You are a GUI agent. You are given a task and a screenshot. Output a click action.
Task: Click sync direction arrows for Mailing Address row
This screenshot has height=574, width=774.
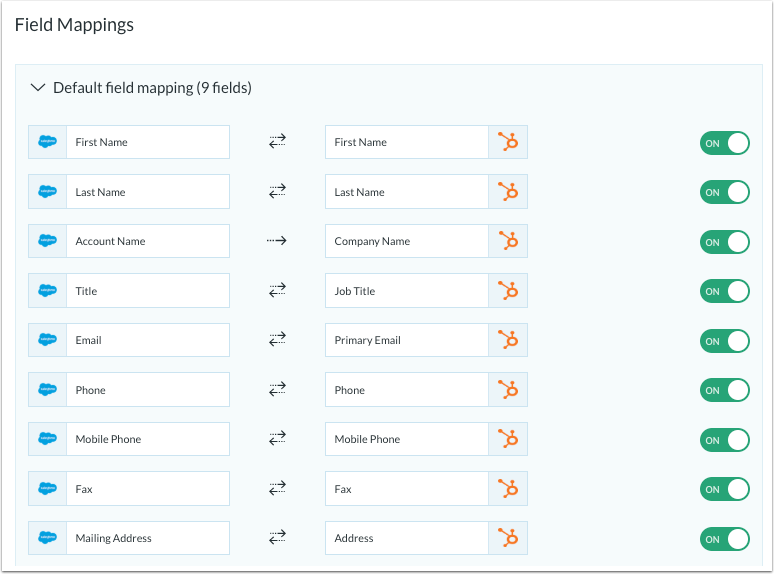coord(277,537)
